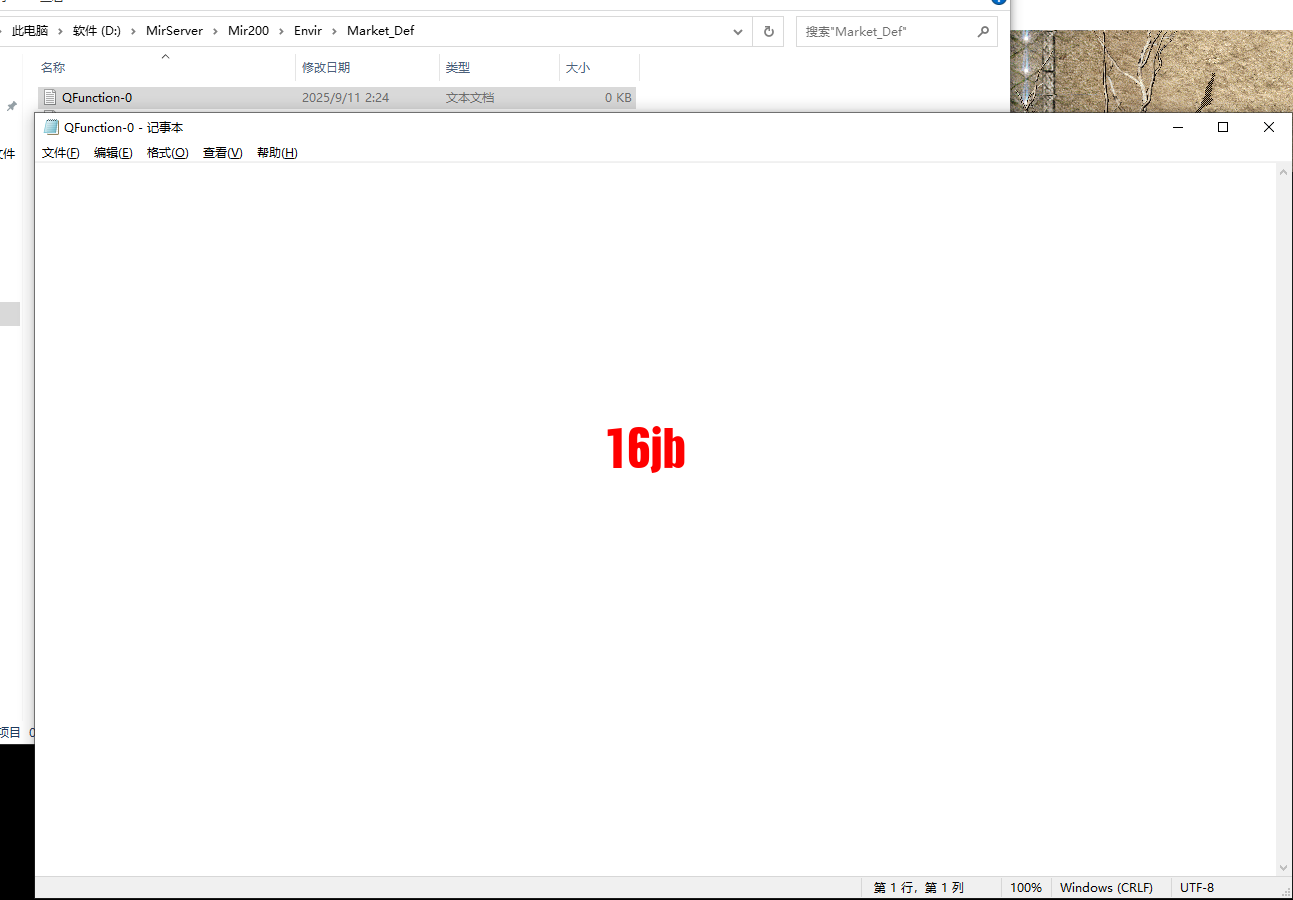The image size is (1293, 900).
Task: Click the 100% zoom indicator in the status bar
Action: [x=1026, y=887]
